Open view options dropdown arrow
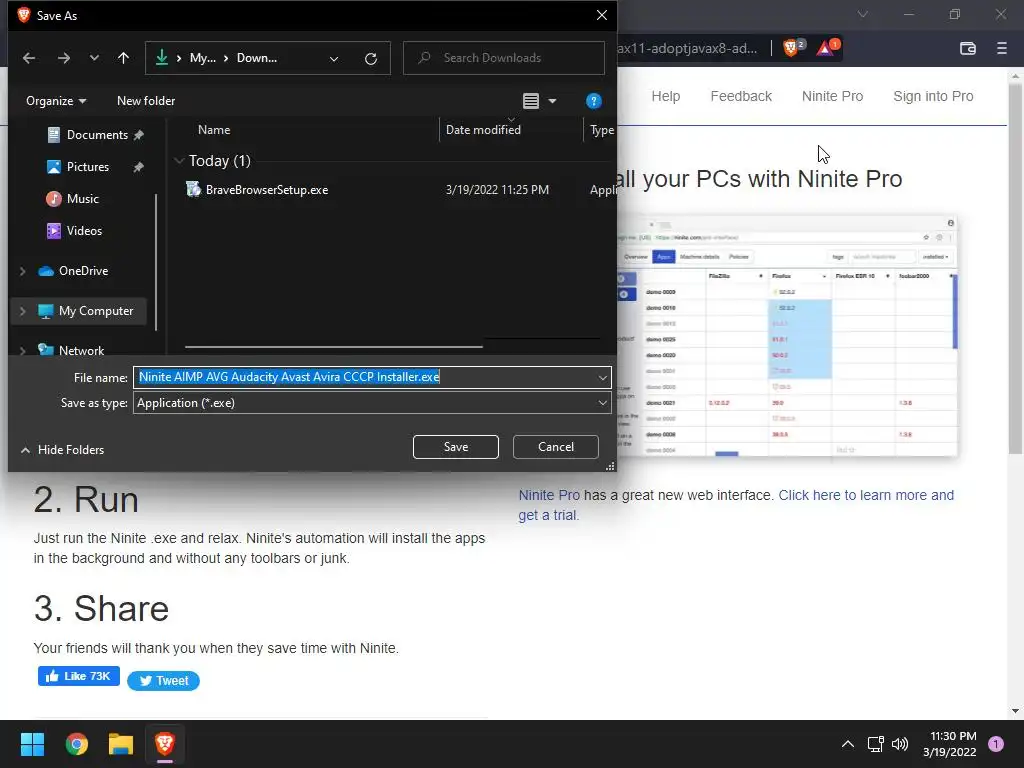The image size is (1024, 768). (x=552, y=101)
